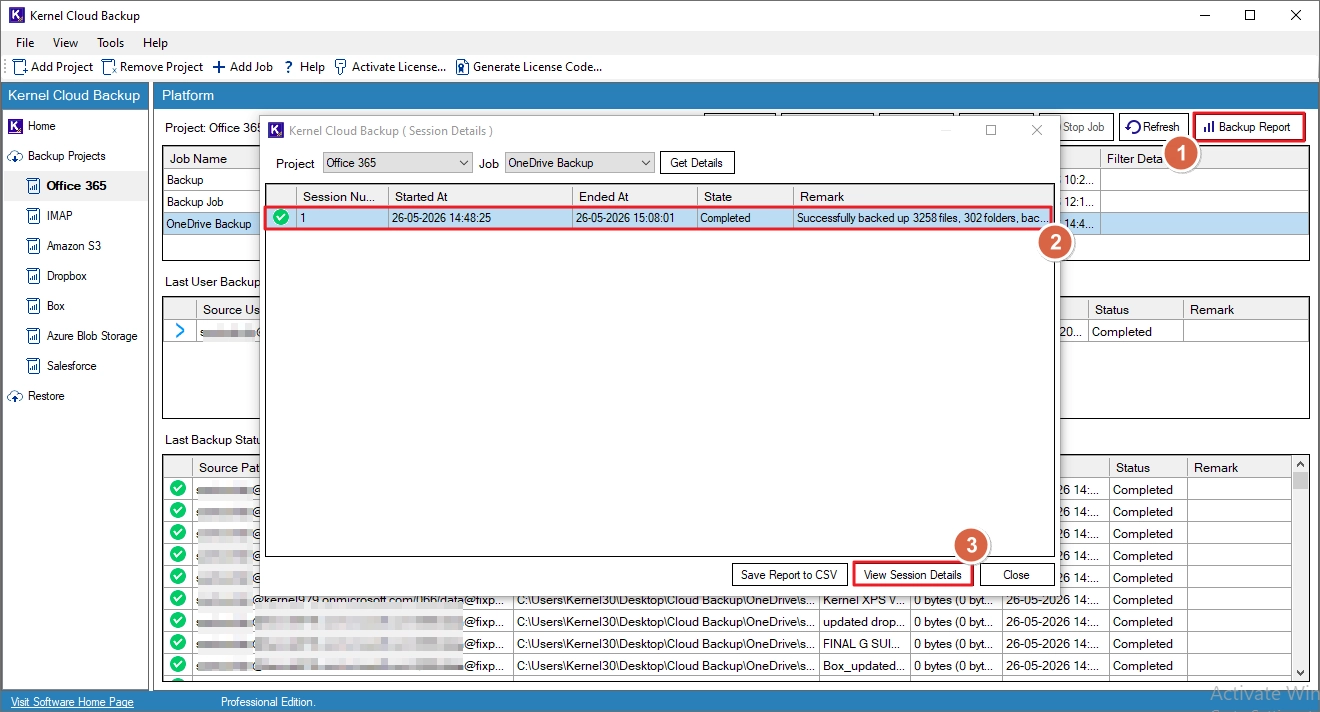Screen dimensions: 1320x712
Task: Click the Restore cloud icon
Action: 15,396
